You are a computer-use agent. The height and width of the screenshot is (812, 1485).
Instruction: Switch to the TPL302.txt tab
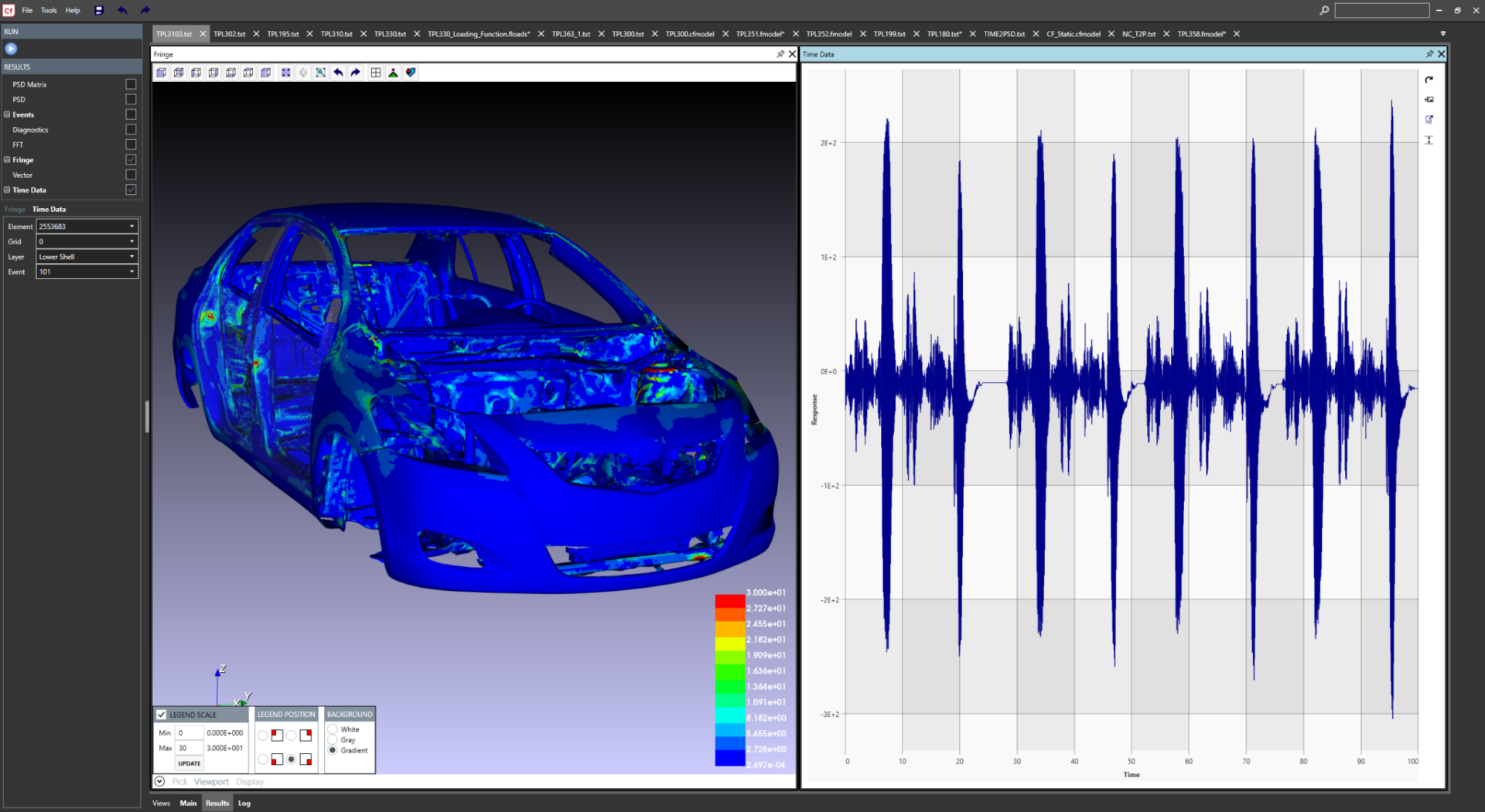230,34
